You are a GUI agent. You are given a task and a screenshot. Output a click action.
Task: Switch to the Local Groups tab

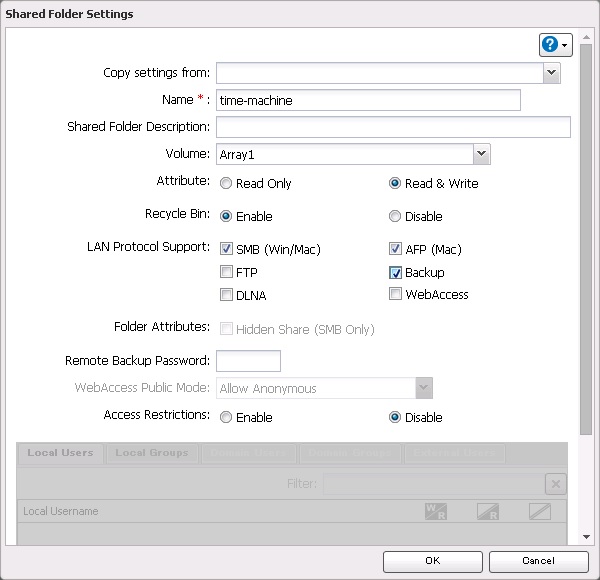coord(152,453)
